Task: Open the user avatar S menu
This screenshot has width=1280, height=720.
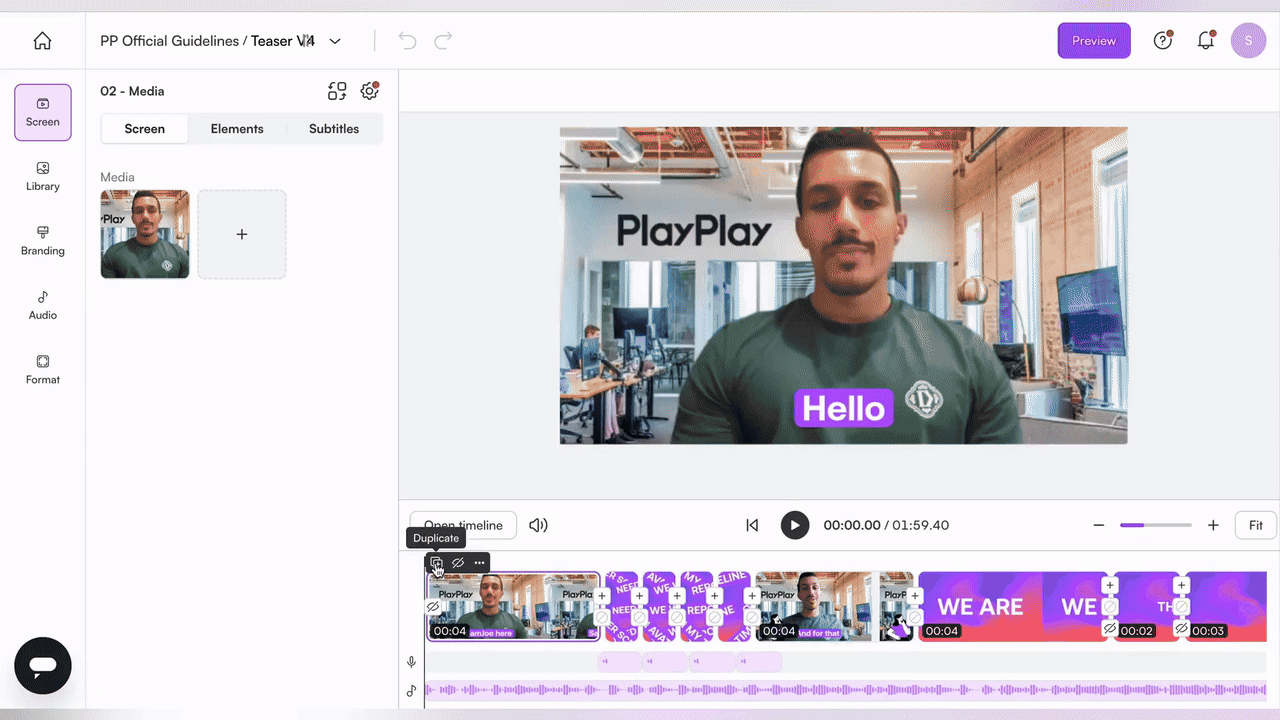Action: pos(1248,41)
